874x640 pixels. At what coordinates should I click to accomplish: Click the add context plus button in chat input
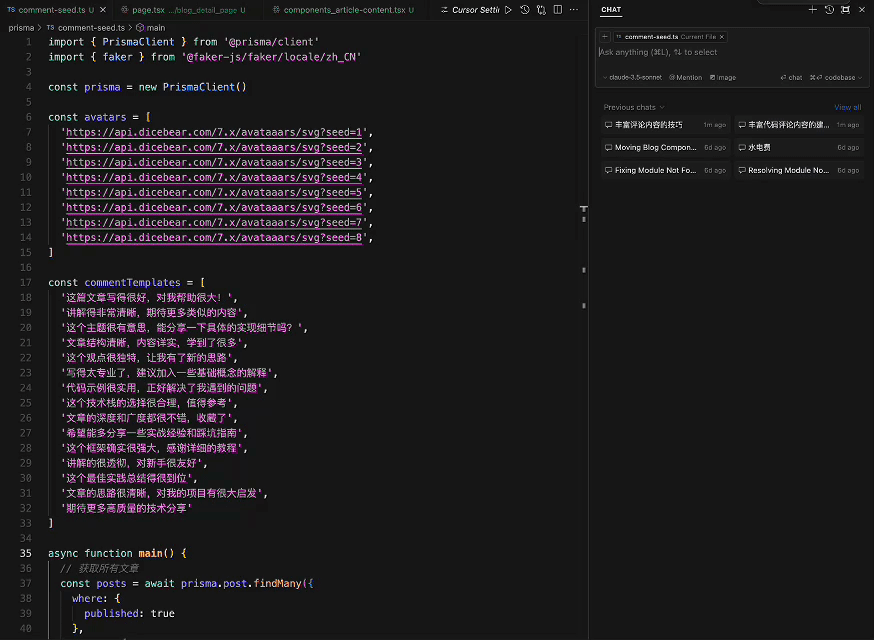(604, 37)
